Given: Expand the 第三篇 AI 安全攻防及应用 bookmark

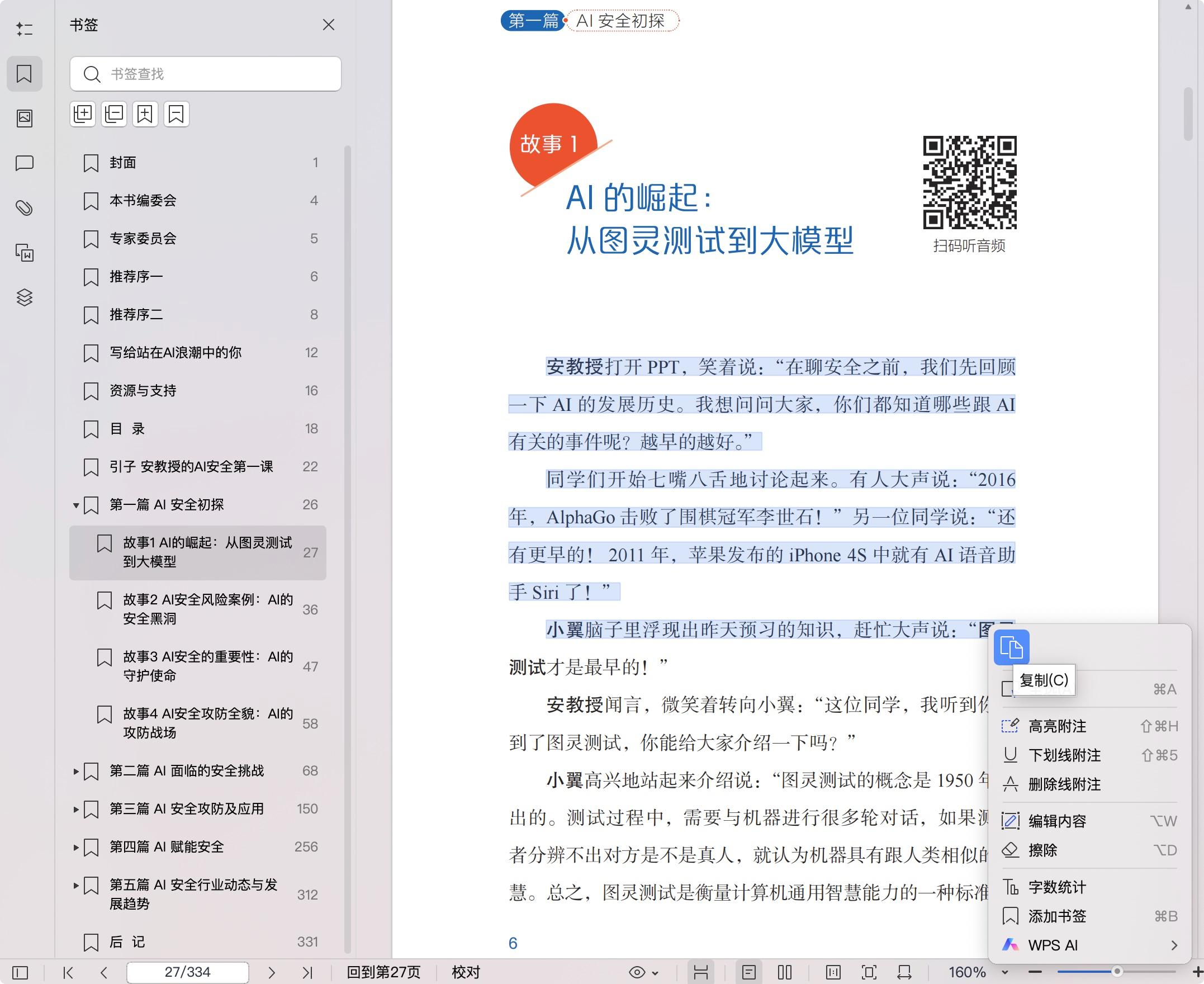Looking at the screenshot, I should click(75, 809).
